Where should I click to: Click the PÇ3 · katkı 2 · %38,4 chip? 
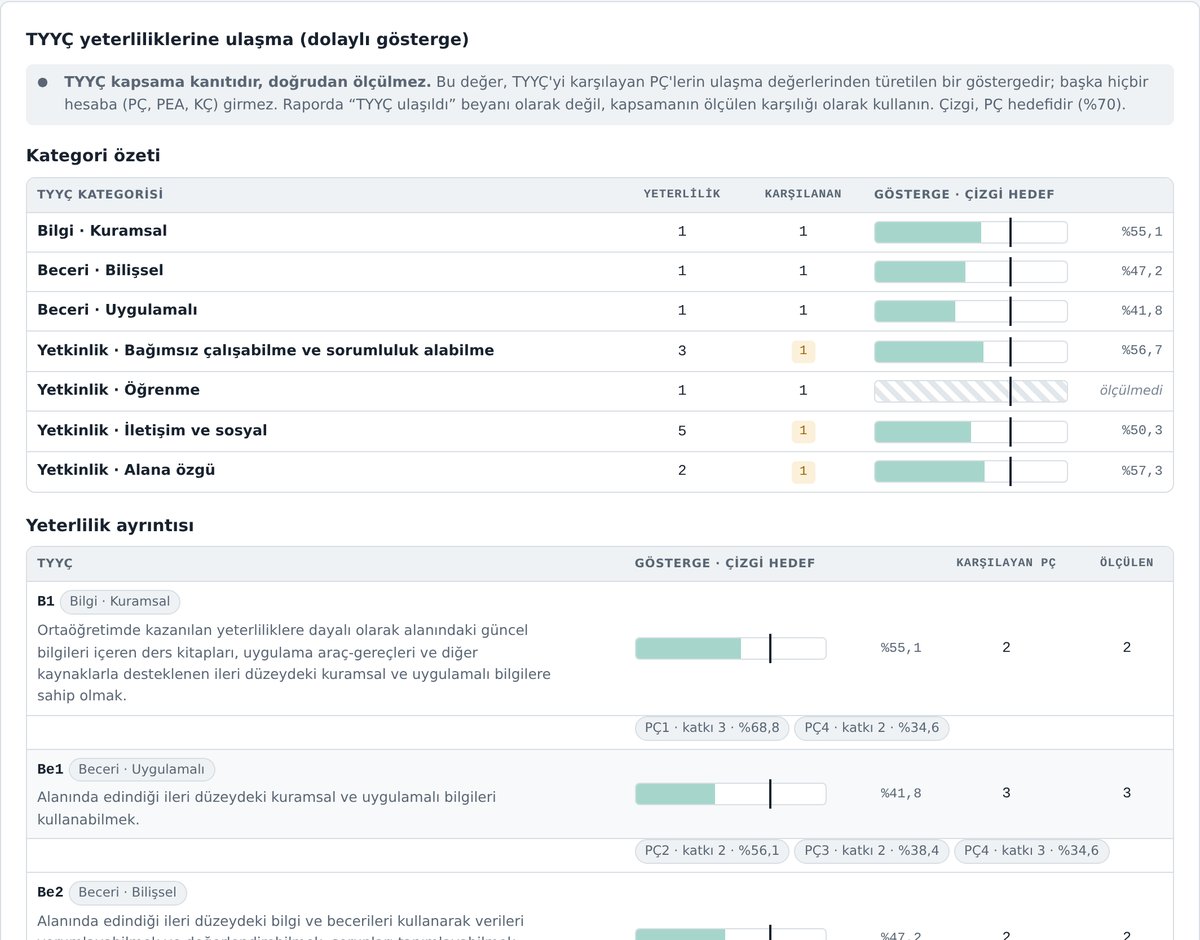click(872, 851)
